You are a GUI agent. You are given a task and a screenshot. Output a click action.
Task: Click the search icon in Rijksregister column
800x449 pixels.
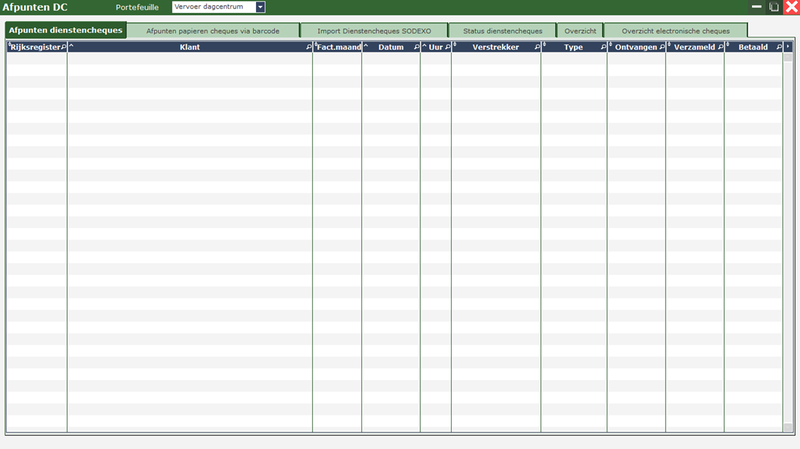point(64,47)
